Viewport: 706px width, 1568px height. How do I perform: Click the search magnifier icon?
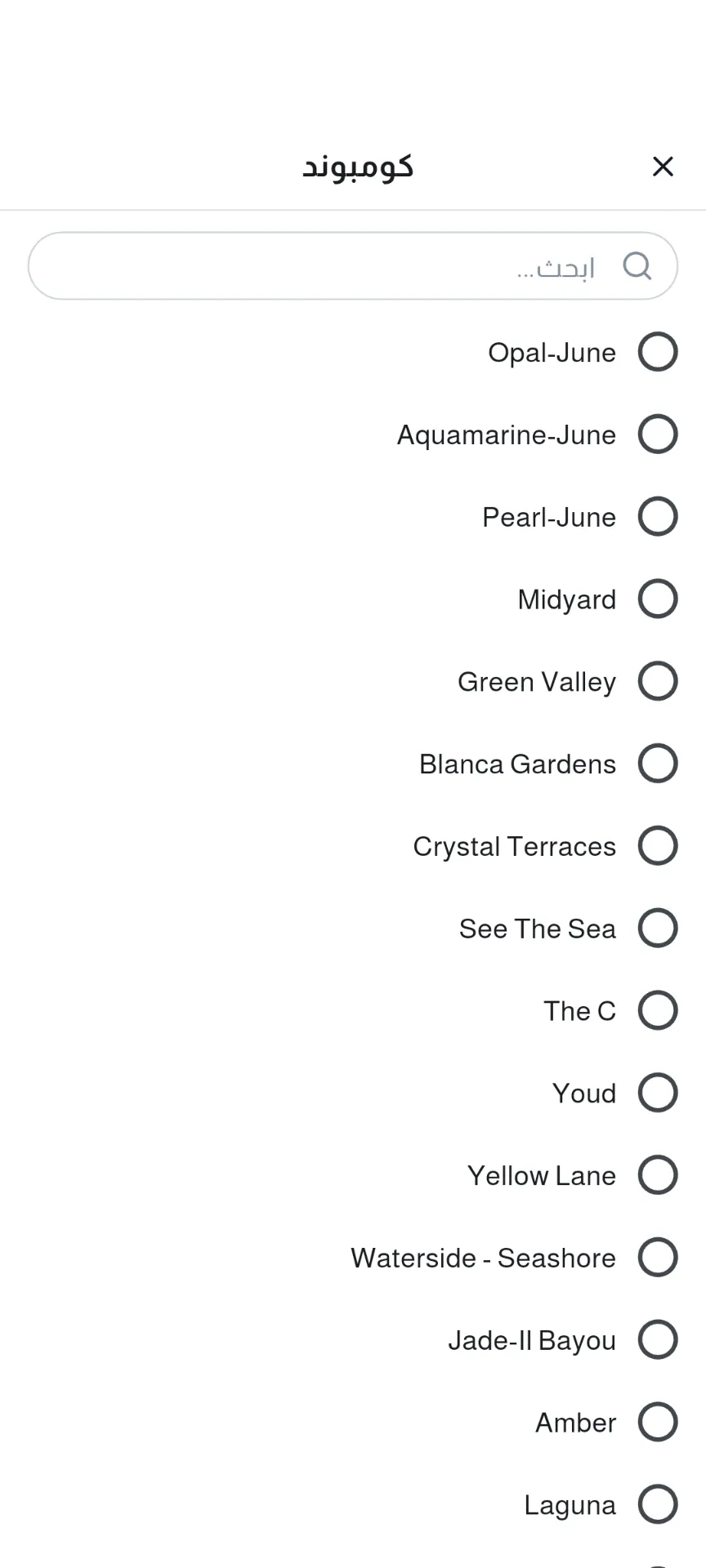pos(637,266)
